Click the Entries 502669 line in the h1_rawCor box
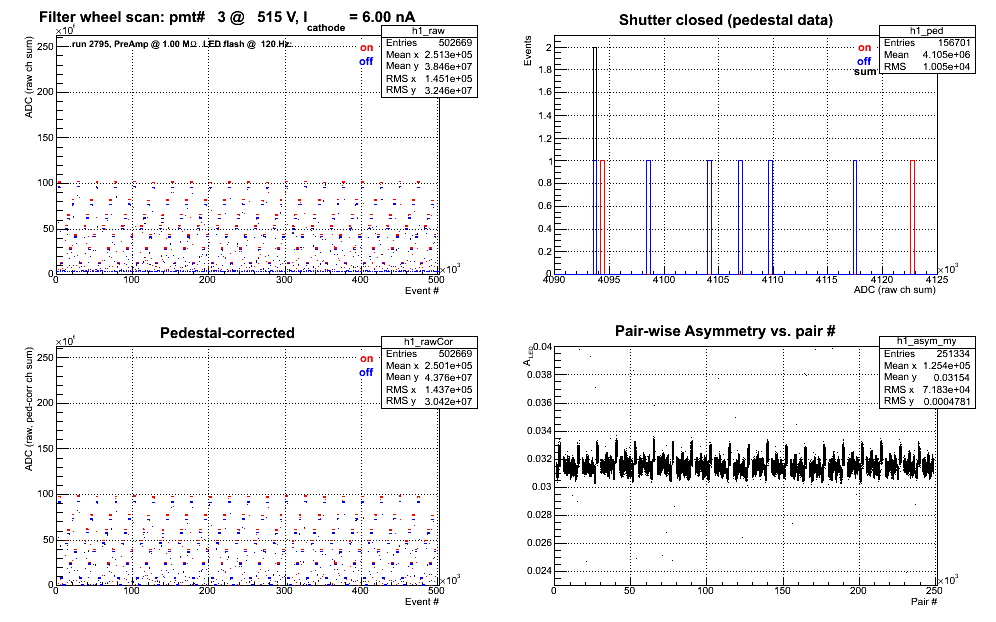 429,353
